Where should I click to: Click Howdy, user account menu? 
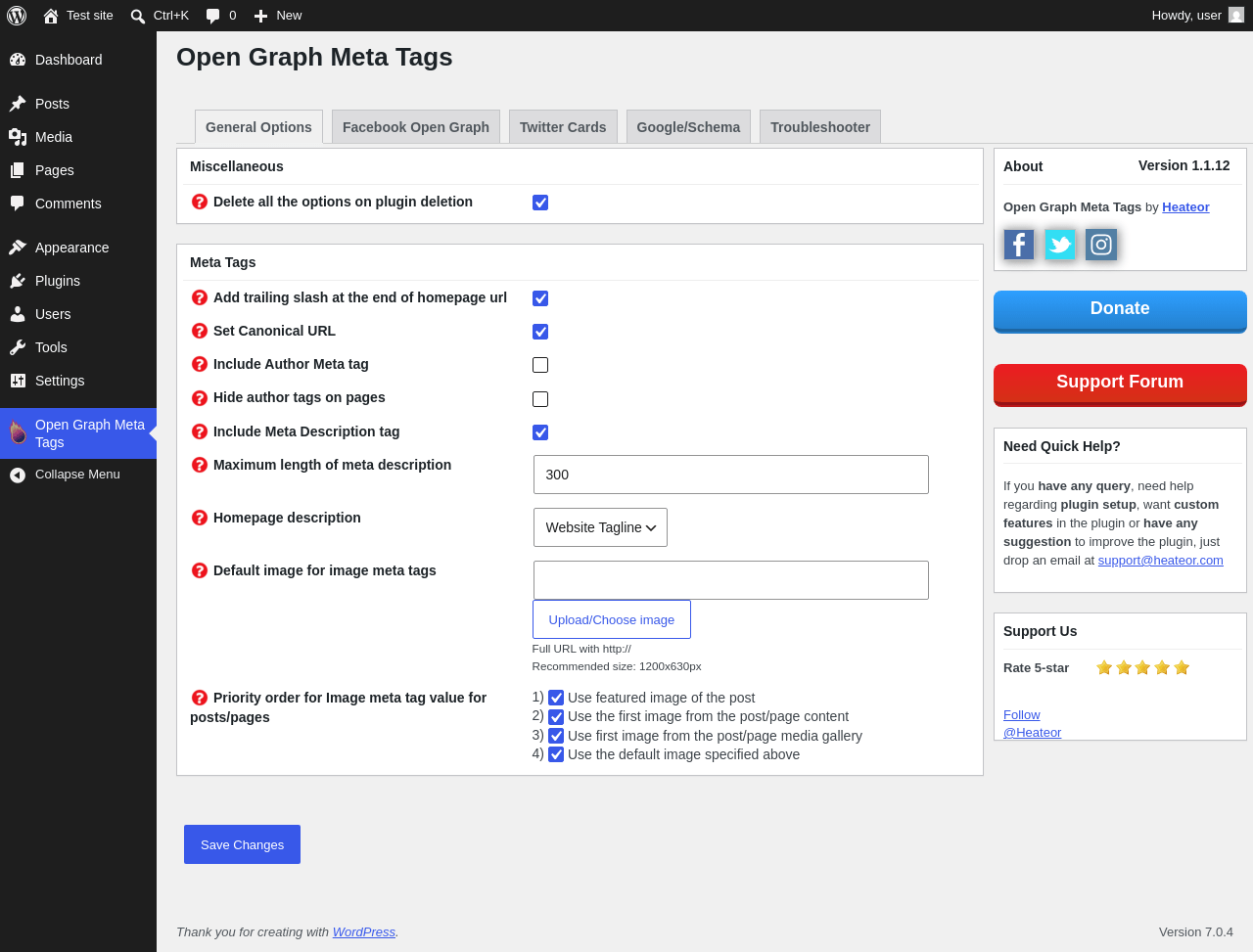tap(1197, 16)
